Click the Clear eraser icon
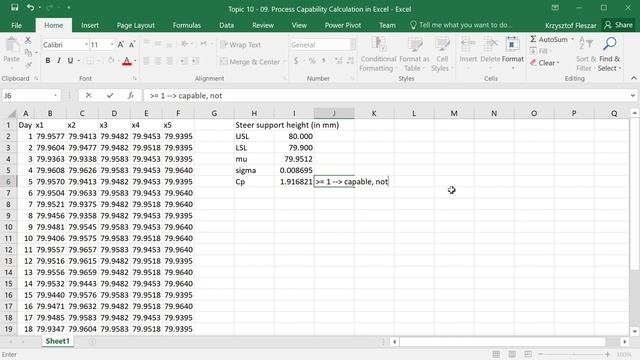The height and width of the screenshot is (360, 640). pyautogui.click(x=533, y=63)
